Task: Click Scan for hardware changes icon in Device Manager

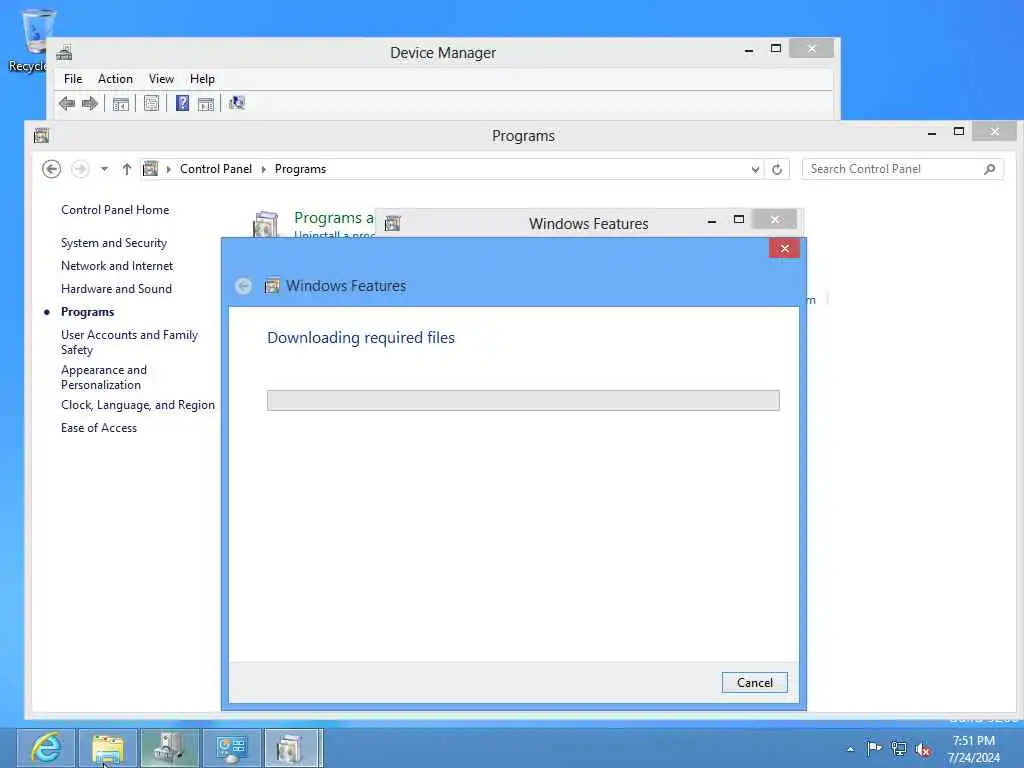Action: pyautogui.click(x=236, y=103)
